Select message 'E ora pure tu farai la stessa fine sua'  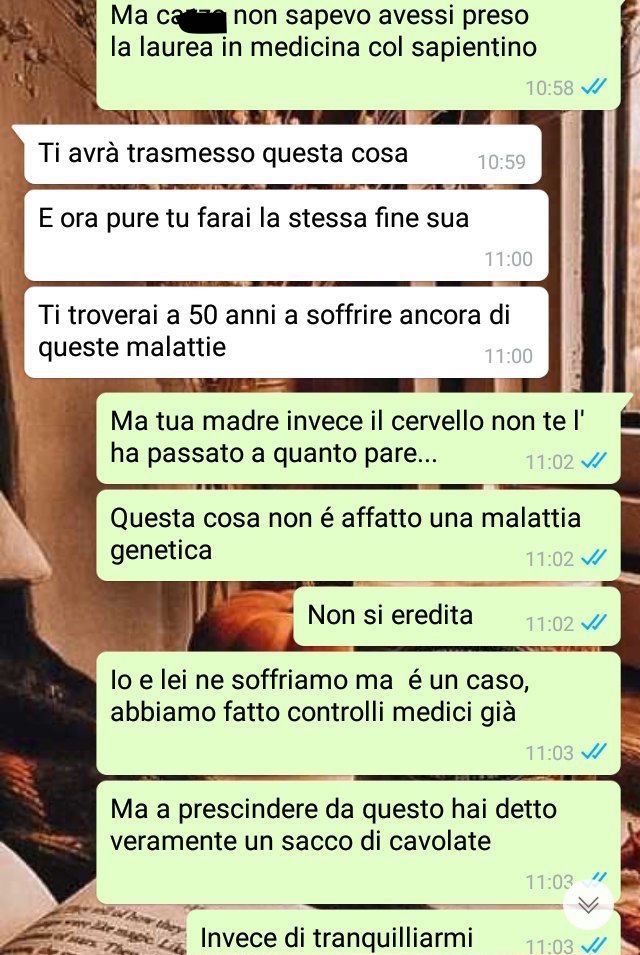pos(286,235)
